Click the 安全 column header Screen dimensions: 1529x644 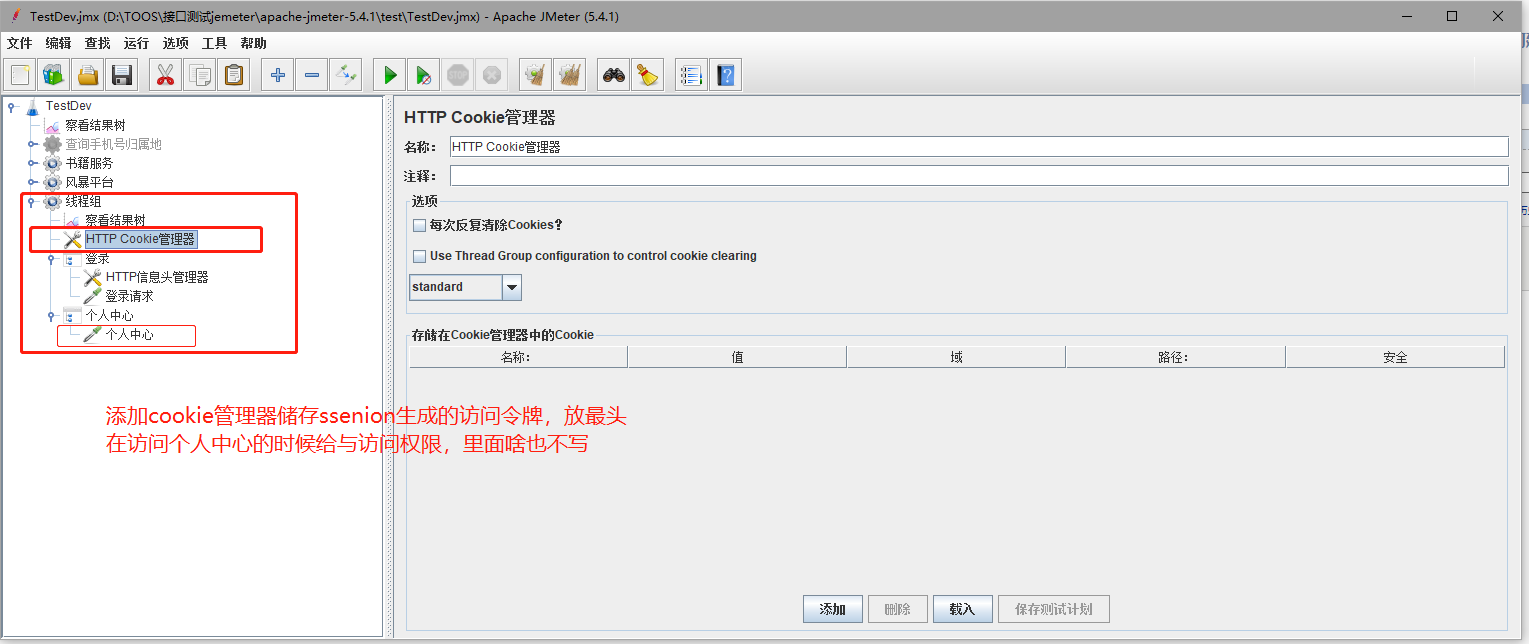pos(1395,357)
